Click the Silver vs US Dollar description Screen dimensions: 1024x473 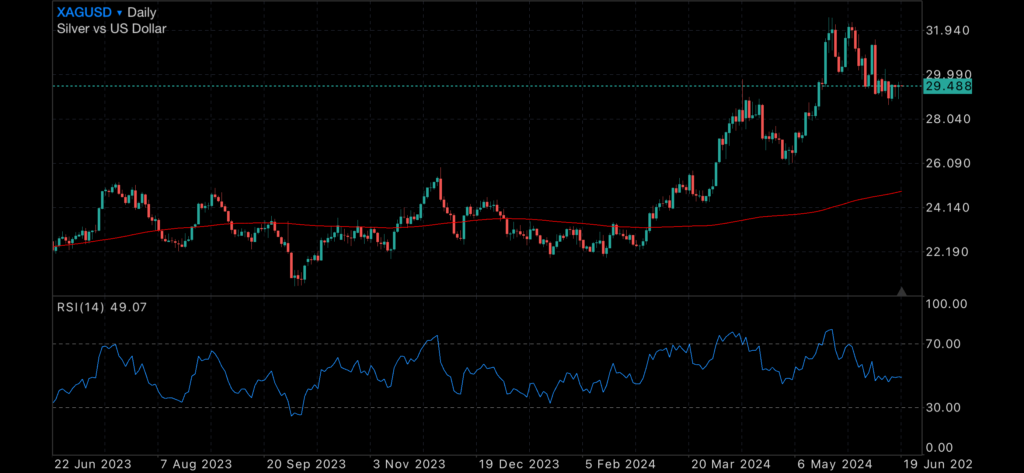112,29
